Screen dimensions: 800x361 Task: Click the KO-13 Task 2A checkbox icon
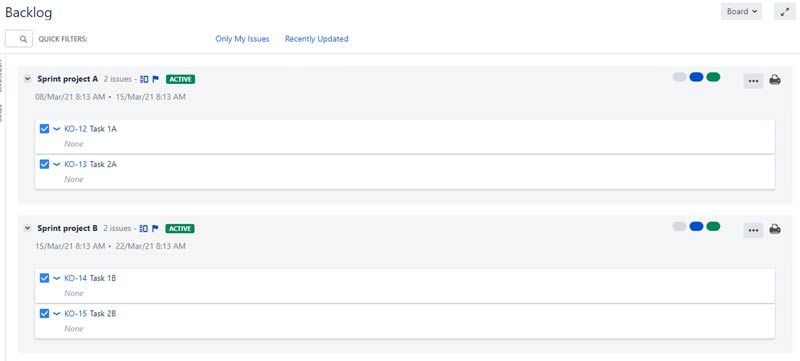tap(44, 164)
